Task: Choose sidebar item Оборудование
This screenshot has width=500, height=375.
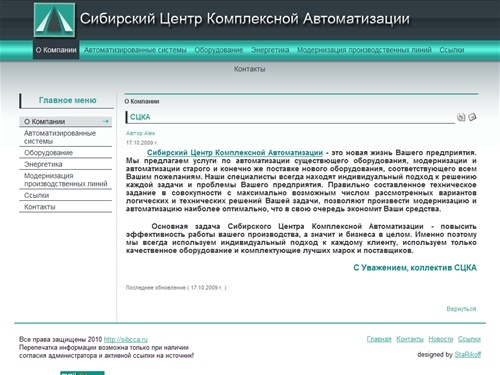Action: (66, 153)
